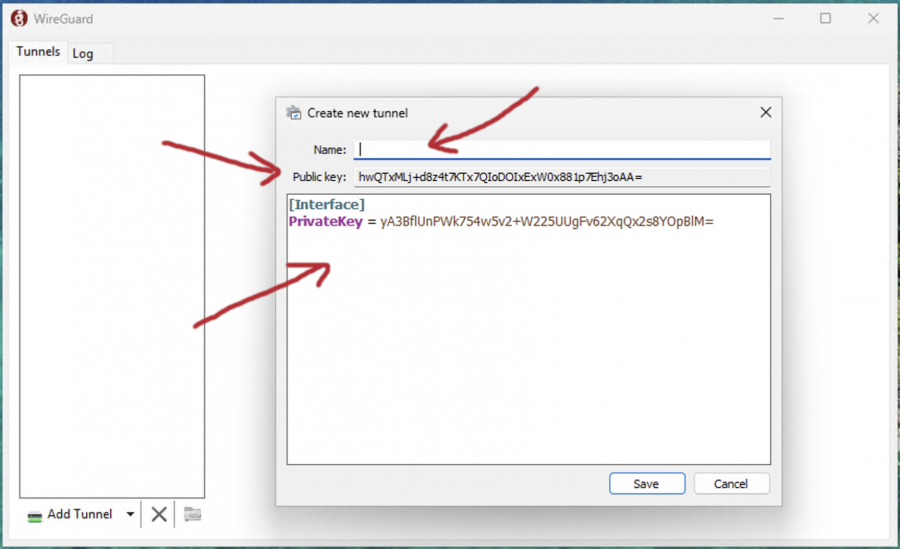The height and width of the screenshot is (549, 900).
Task: Close the main WireGuard window
Action: 873,18
